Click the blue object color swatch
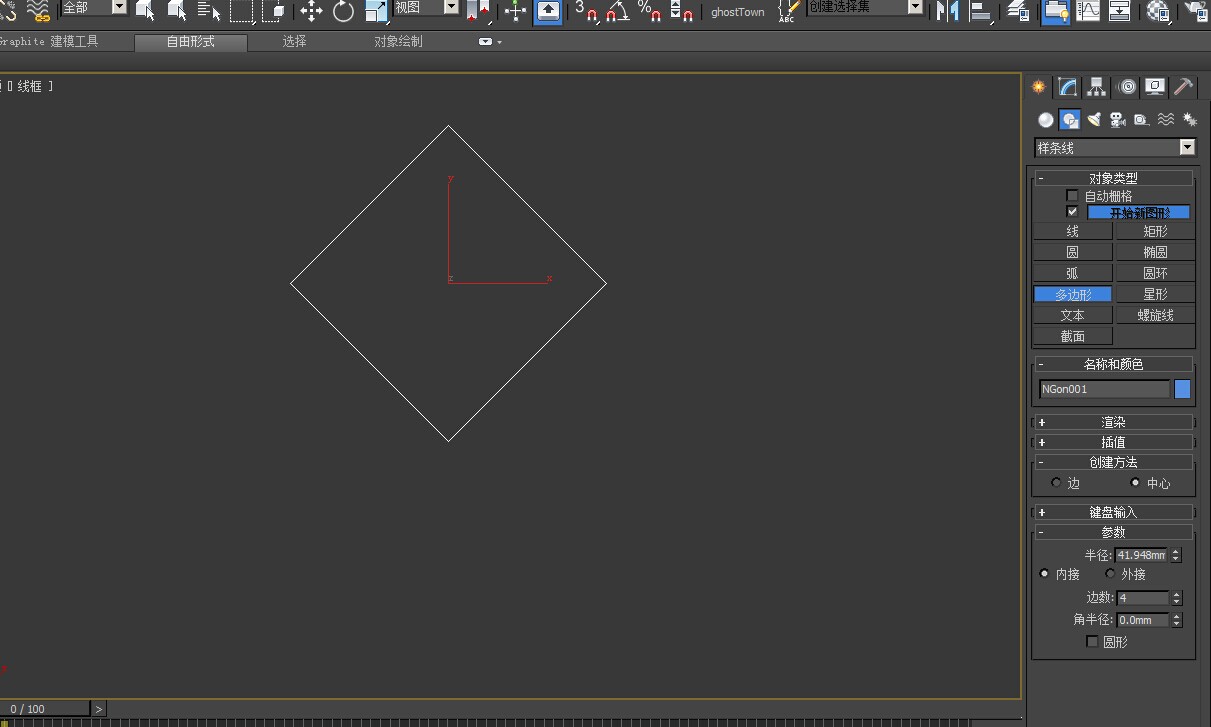Viewport: 1211px width, 727px height. pos(1182,389)
